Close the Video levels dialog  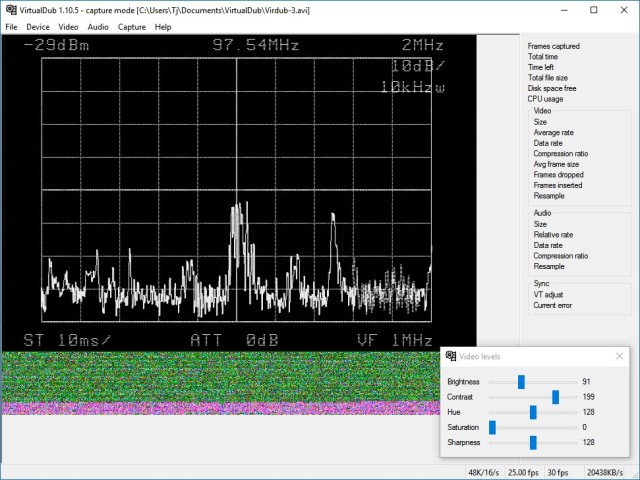619,357
